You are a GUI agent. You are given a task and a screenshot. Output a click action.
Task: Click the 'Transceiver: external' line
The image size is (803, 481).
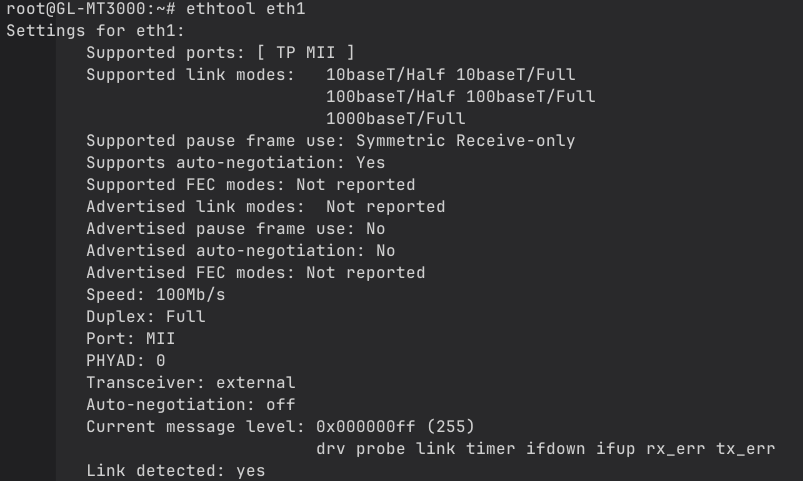coord(190,382)
